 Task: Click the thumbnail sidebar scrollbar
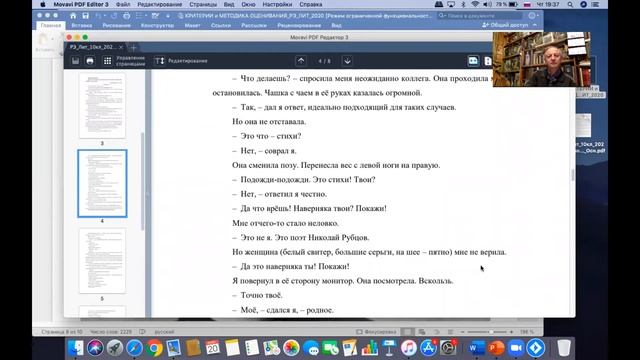click(142, 182)
